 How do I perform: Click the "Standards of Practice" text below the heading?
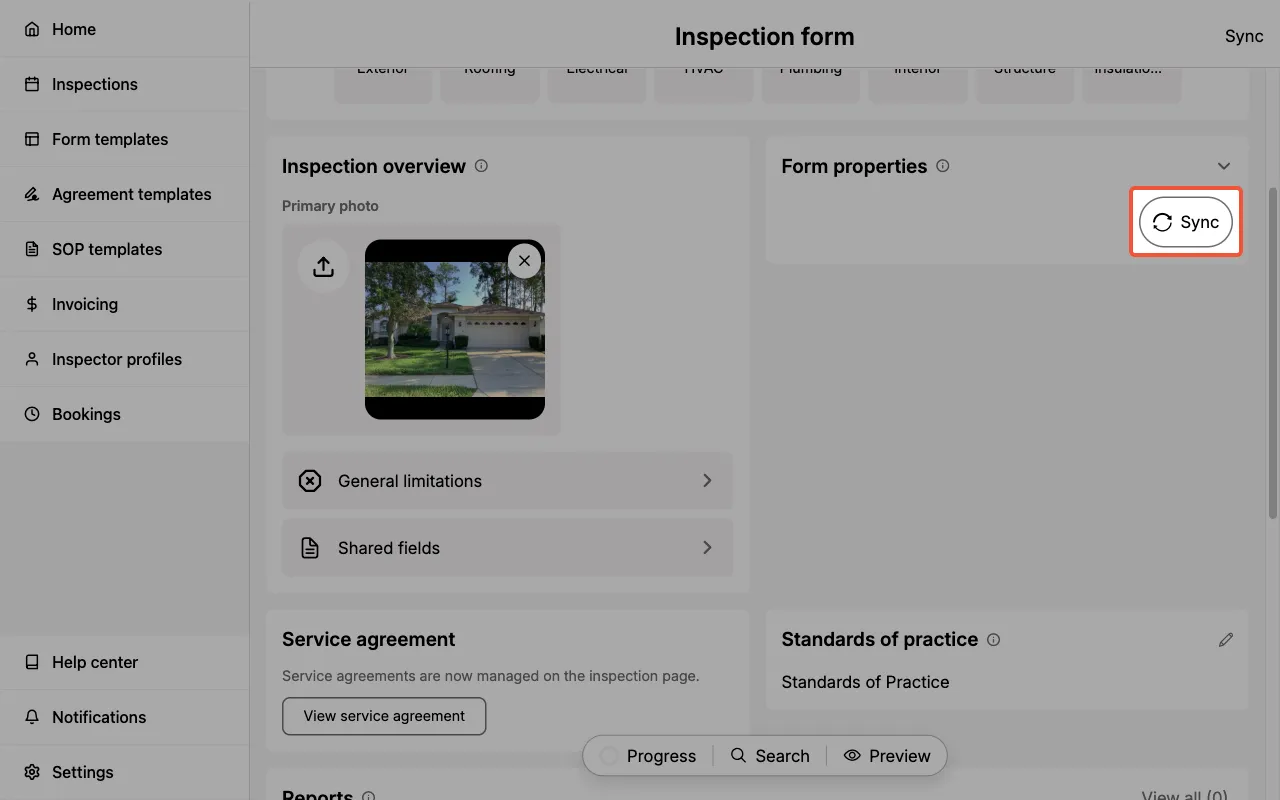click(x=865, y=682)
